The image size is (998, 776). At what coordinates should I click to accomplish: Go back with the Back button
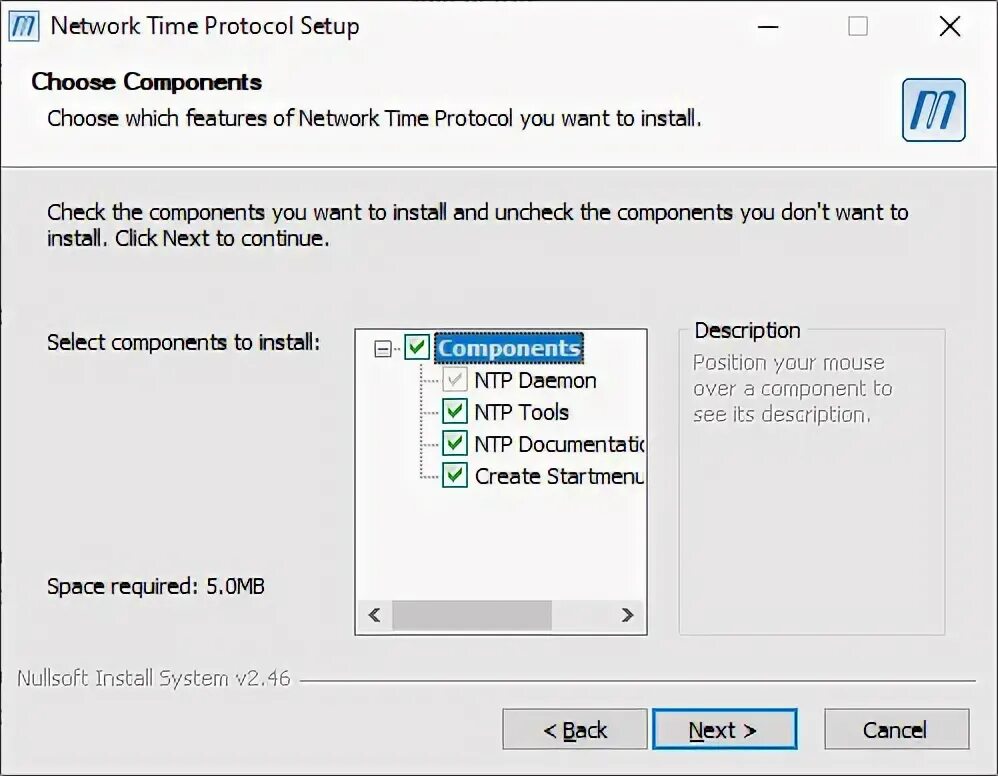[575, 730]
